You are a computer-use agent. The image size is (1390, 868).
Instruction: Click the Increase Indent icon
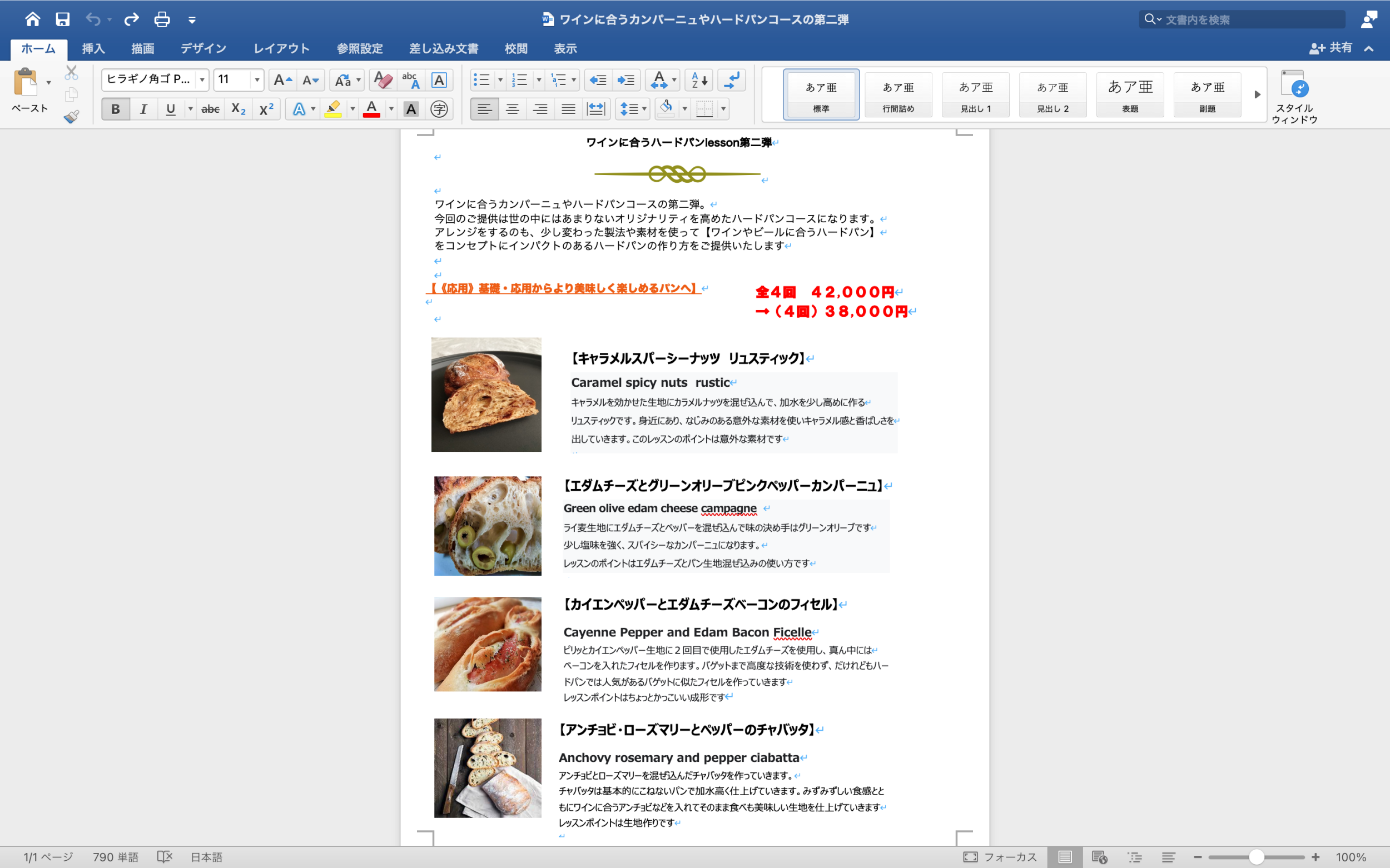(625, 80)
